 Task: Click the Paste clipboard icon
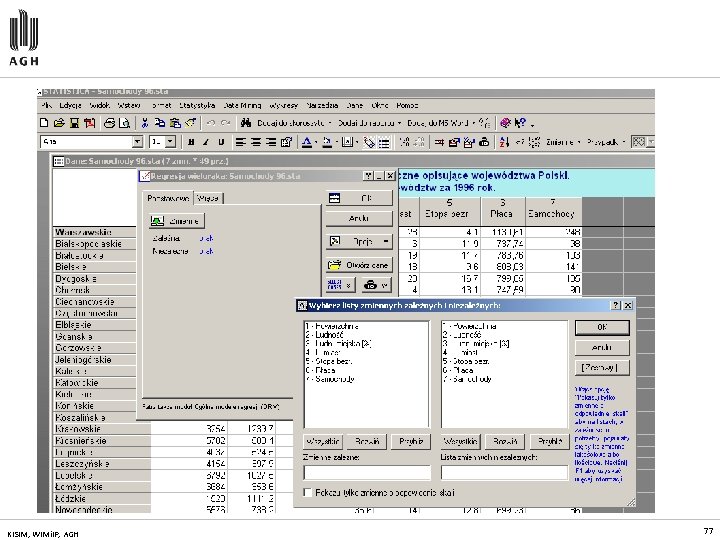175,123
